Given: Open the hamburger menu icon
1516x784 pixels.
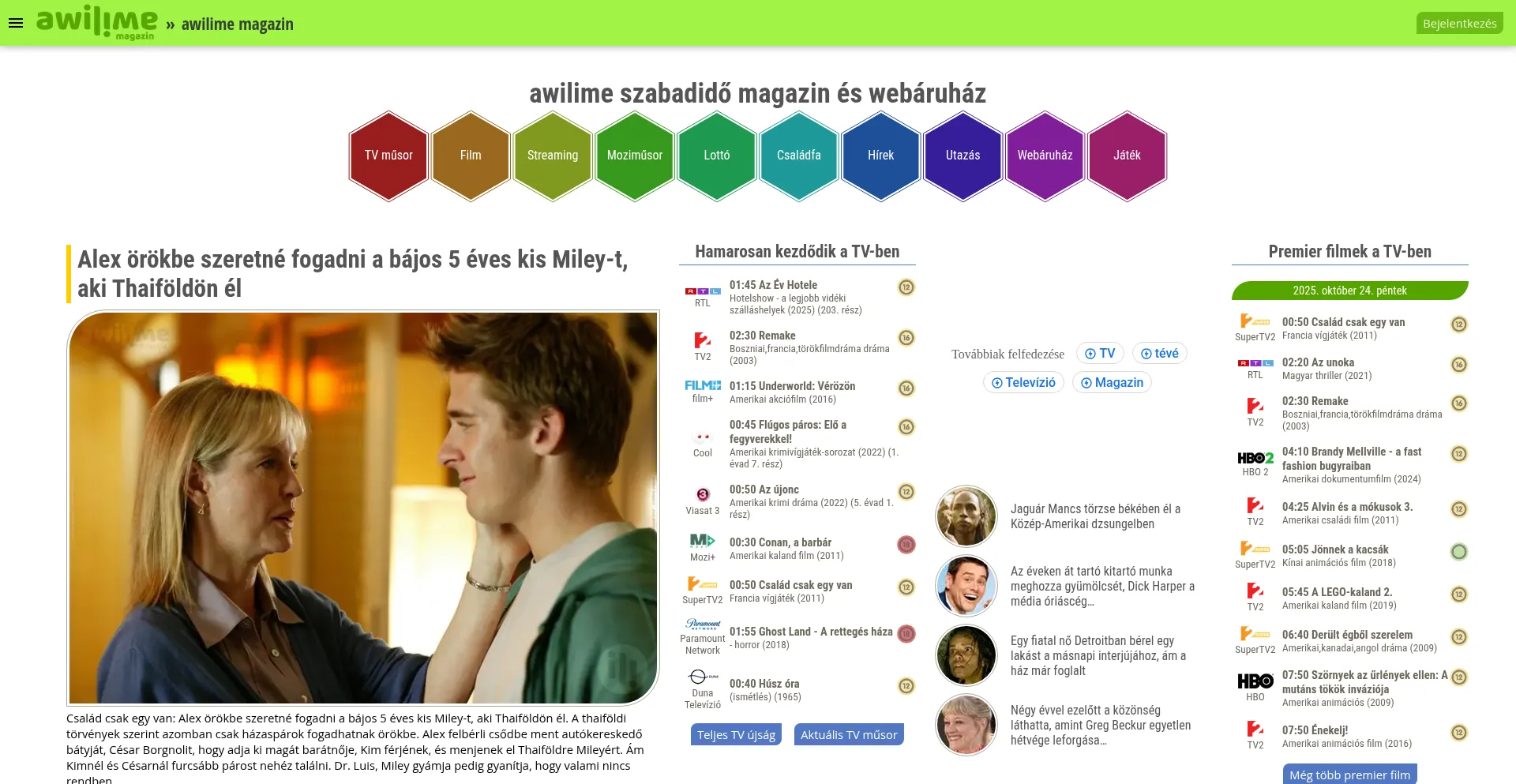Looking at the screenshot, I should coord(16,23).
